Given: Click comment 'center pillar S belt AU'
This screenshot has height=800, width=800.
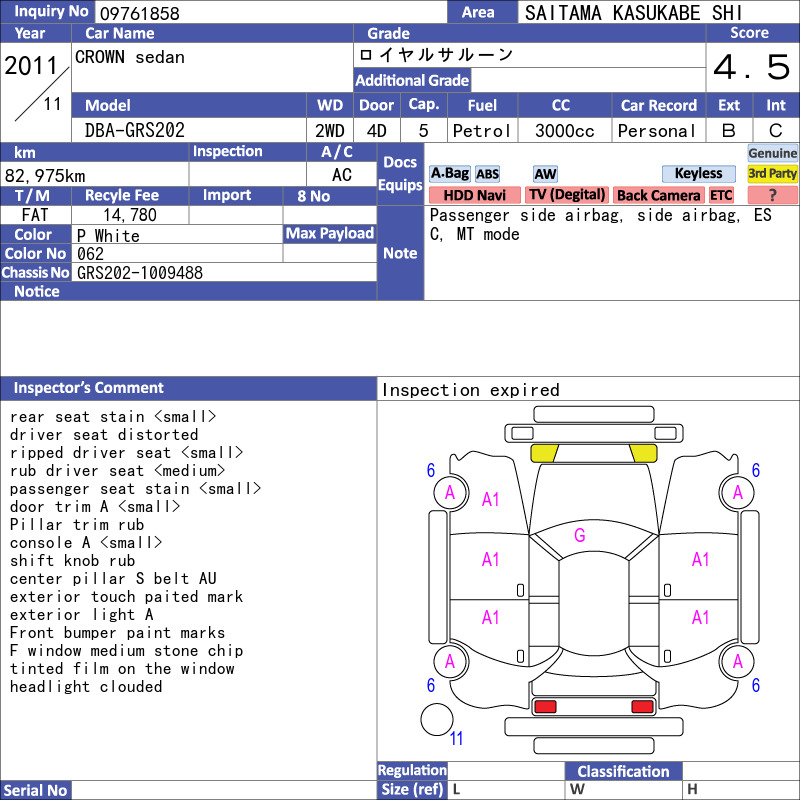Looking at the screenshot, I should (x=113, y=579).
